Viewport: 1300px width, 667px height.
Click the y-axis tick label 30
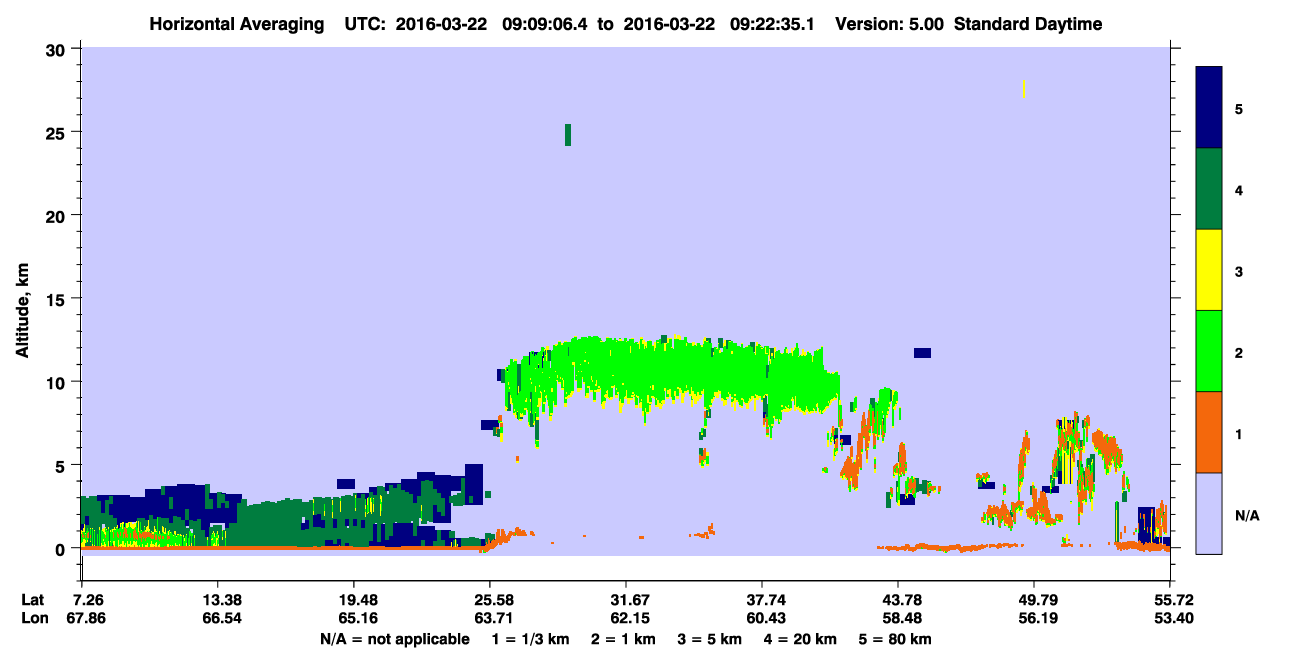[x=58, y=49]
